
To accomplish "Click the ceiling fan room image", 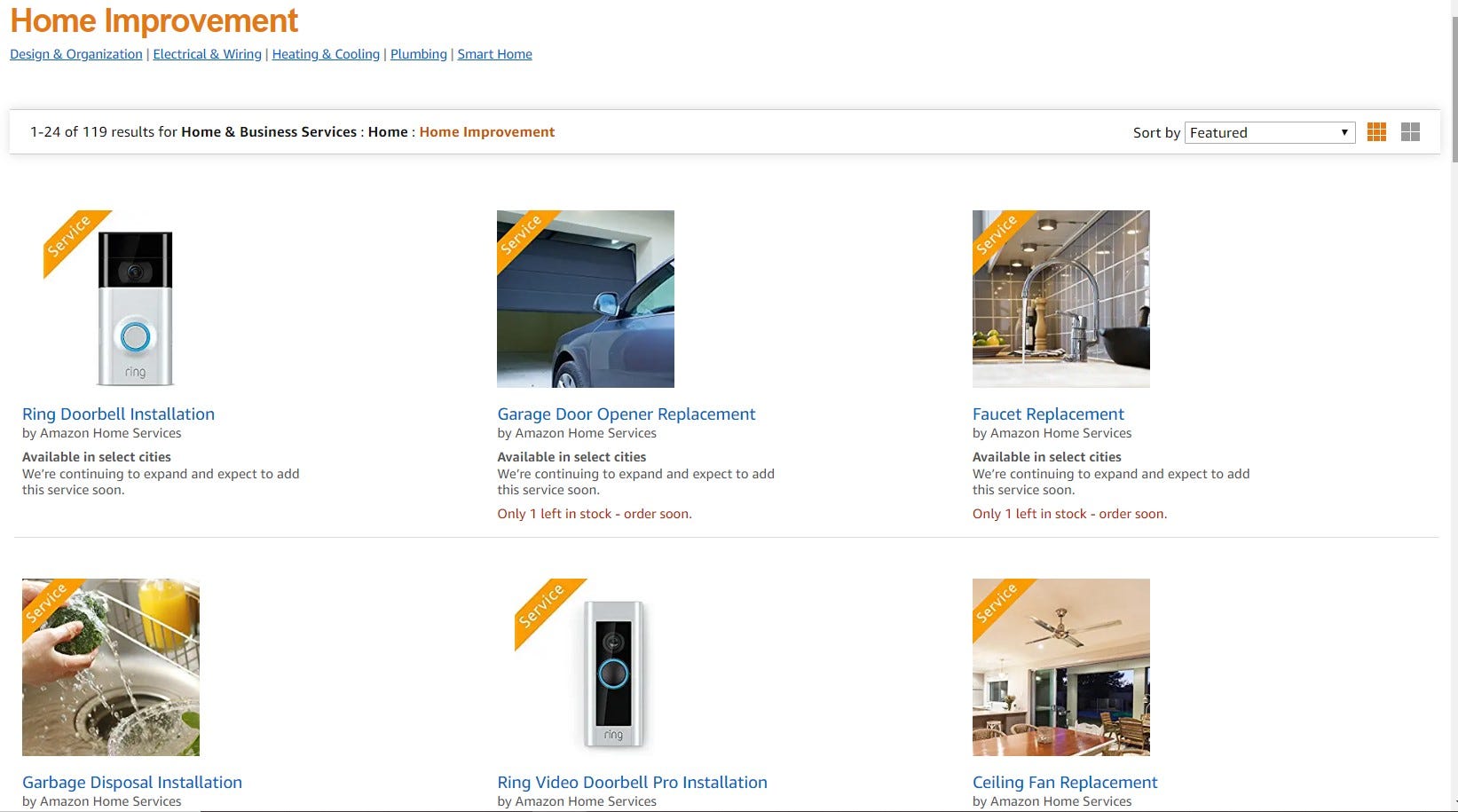I will tap(1061, 667).
